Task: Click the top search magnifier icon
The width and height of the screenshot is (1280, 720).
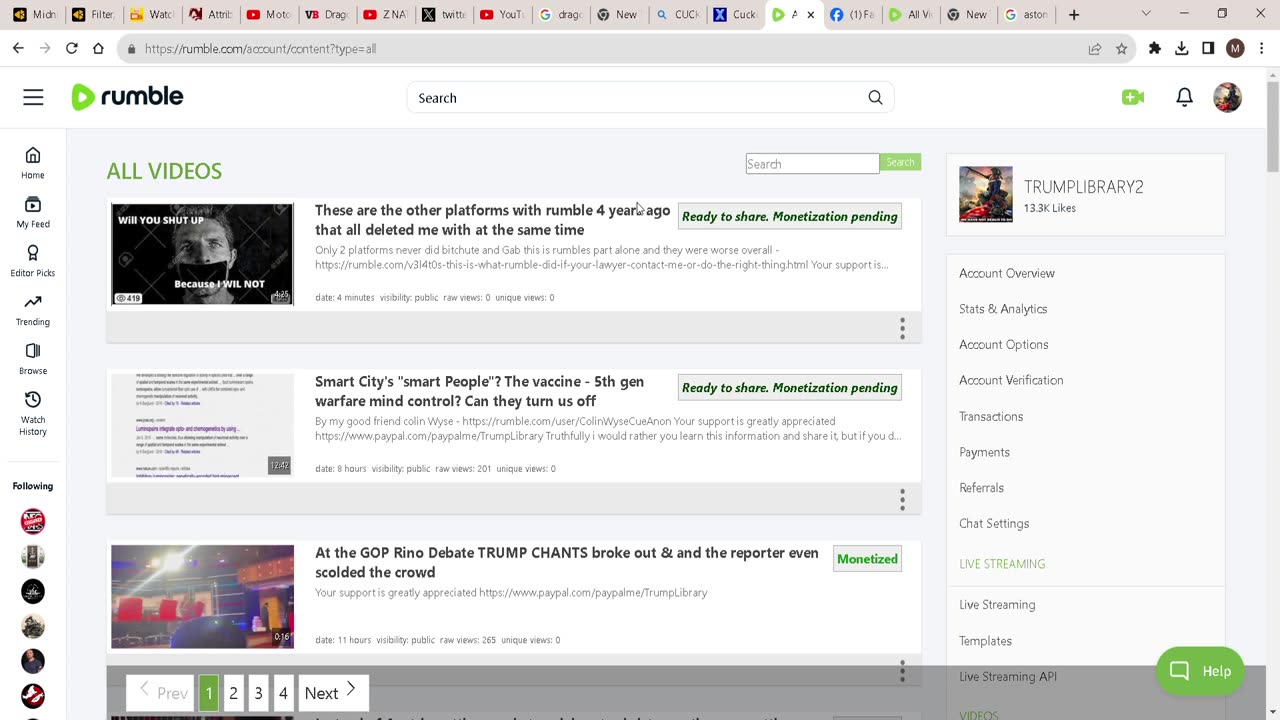Action: pos(875,97)
